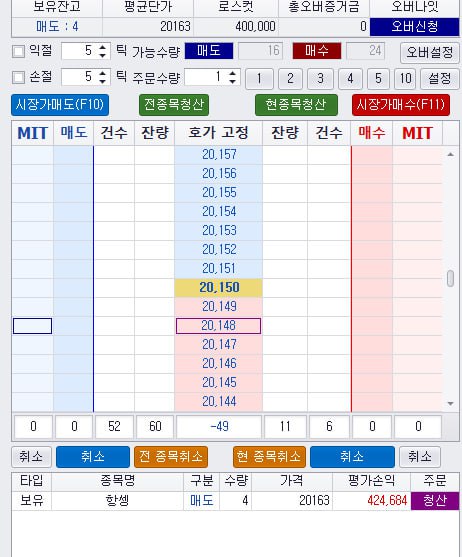Click the blue 오버신청 button

coord(414,27)
